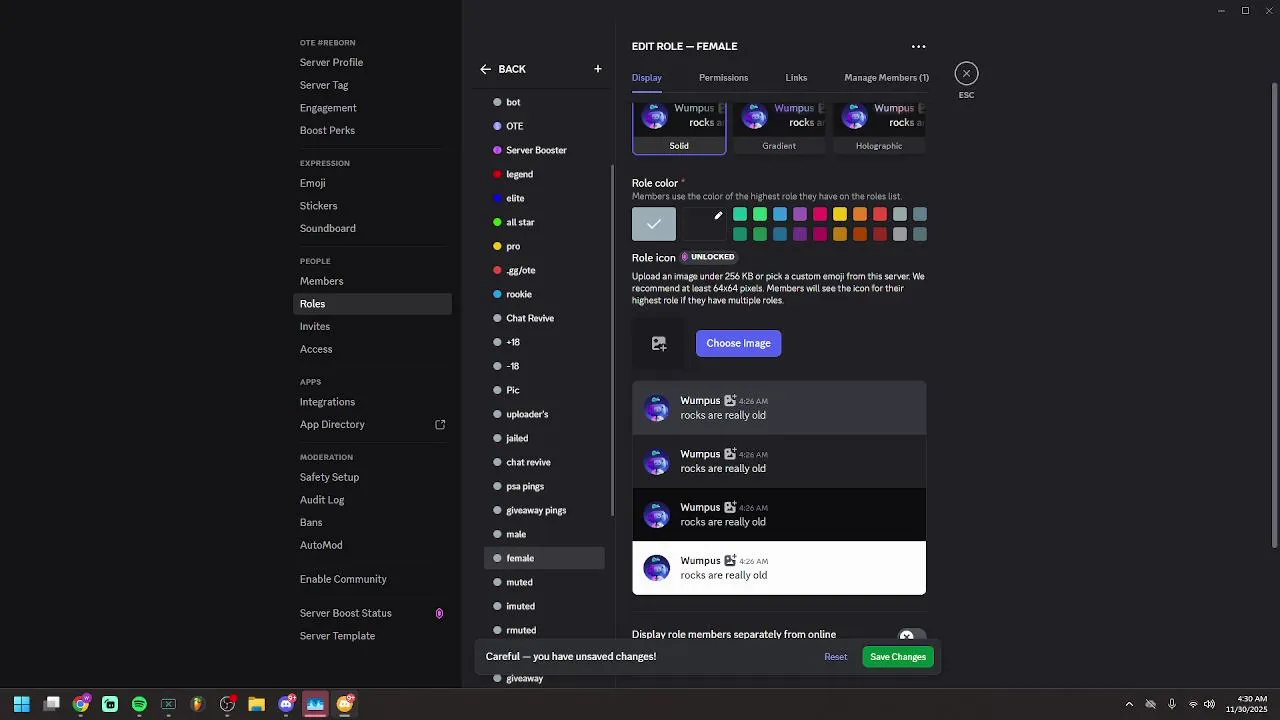Select the all star role
This screenshot has width=1280, height=720.
pyautogui.click(x=544, y=222)
